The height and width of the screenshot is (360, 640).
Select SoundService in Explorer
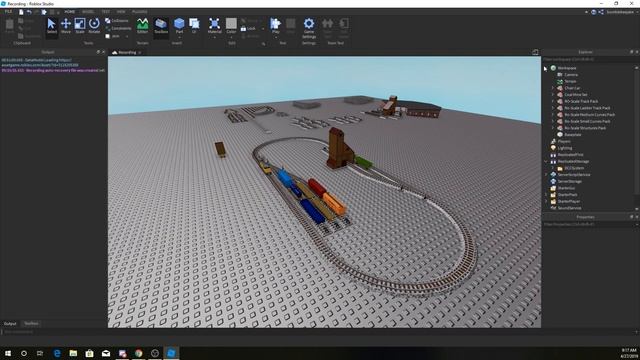pyautogui.click(x=569, y=208)
